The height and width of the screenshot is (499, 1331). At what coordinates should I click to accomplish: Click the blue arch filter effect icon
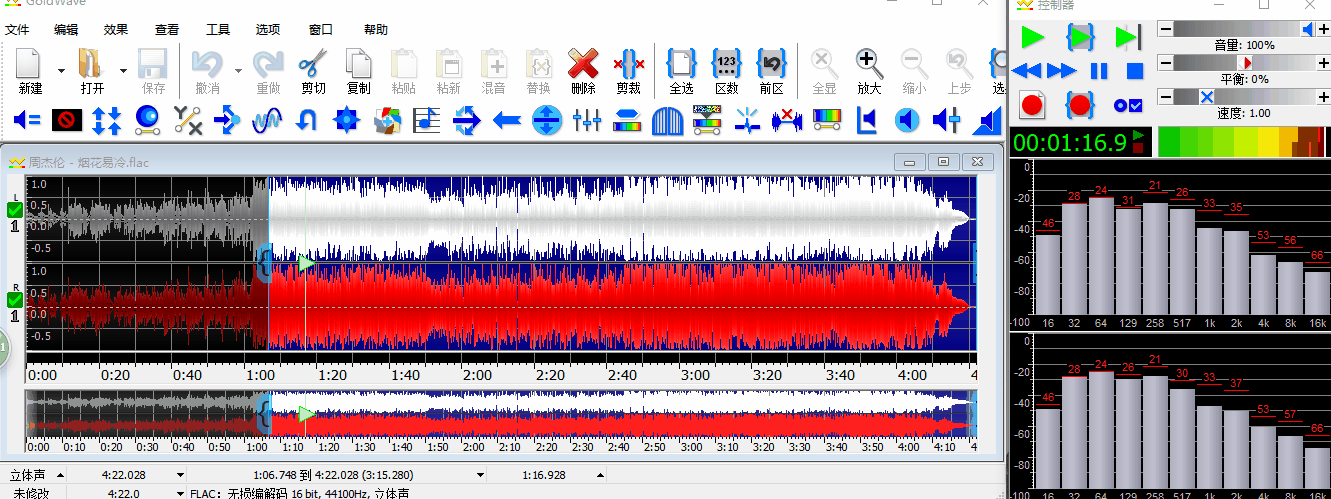pos(667,121)
